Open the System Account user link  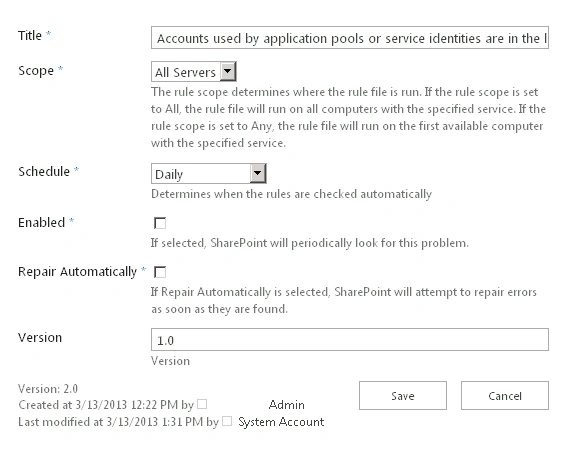[x=281, y=422]
